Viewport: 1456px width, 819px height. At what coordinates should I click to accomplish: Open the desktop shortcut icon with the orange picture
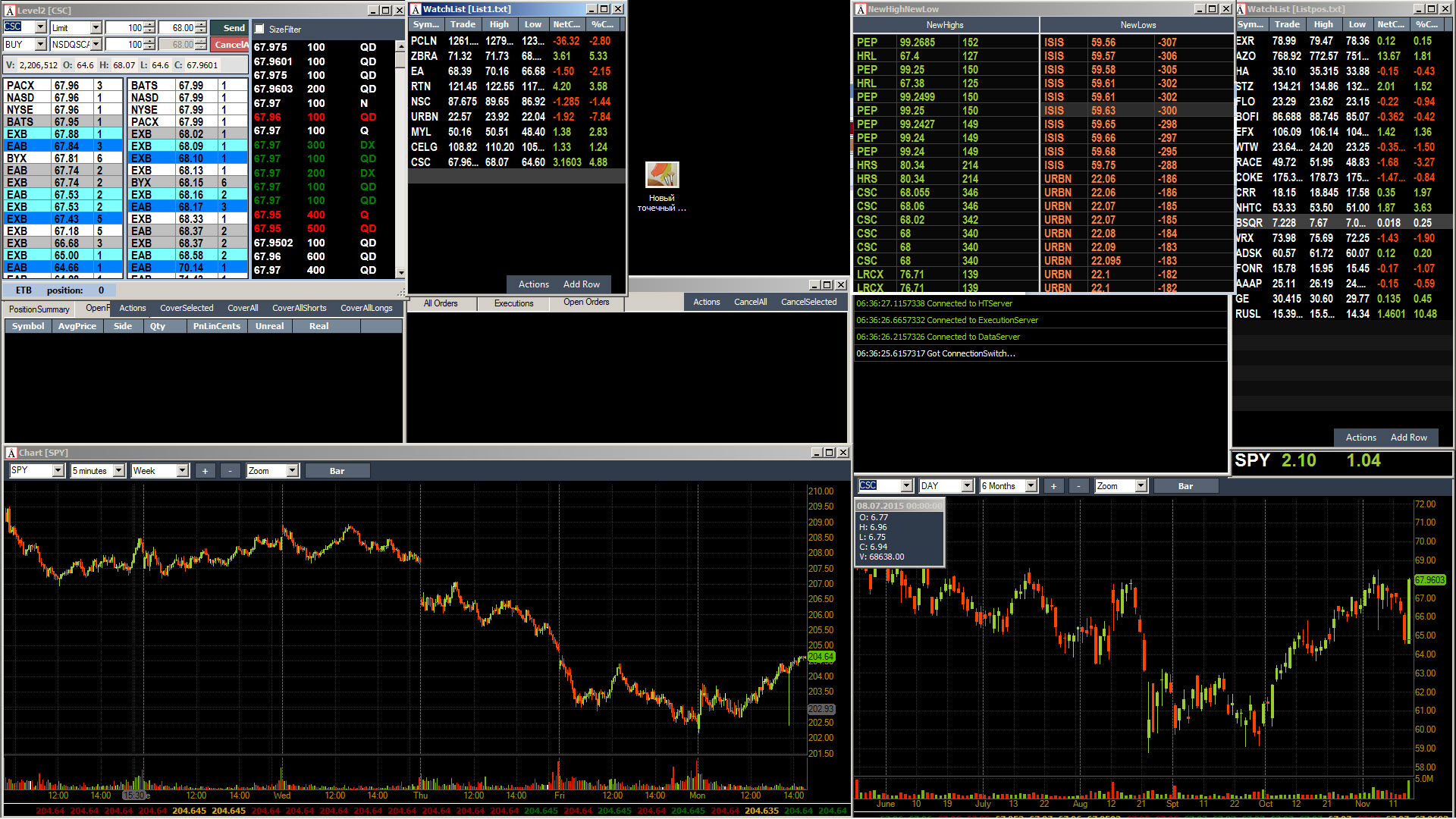661,176
